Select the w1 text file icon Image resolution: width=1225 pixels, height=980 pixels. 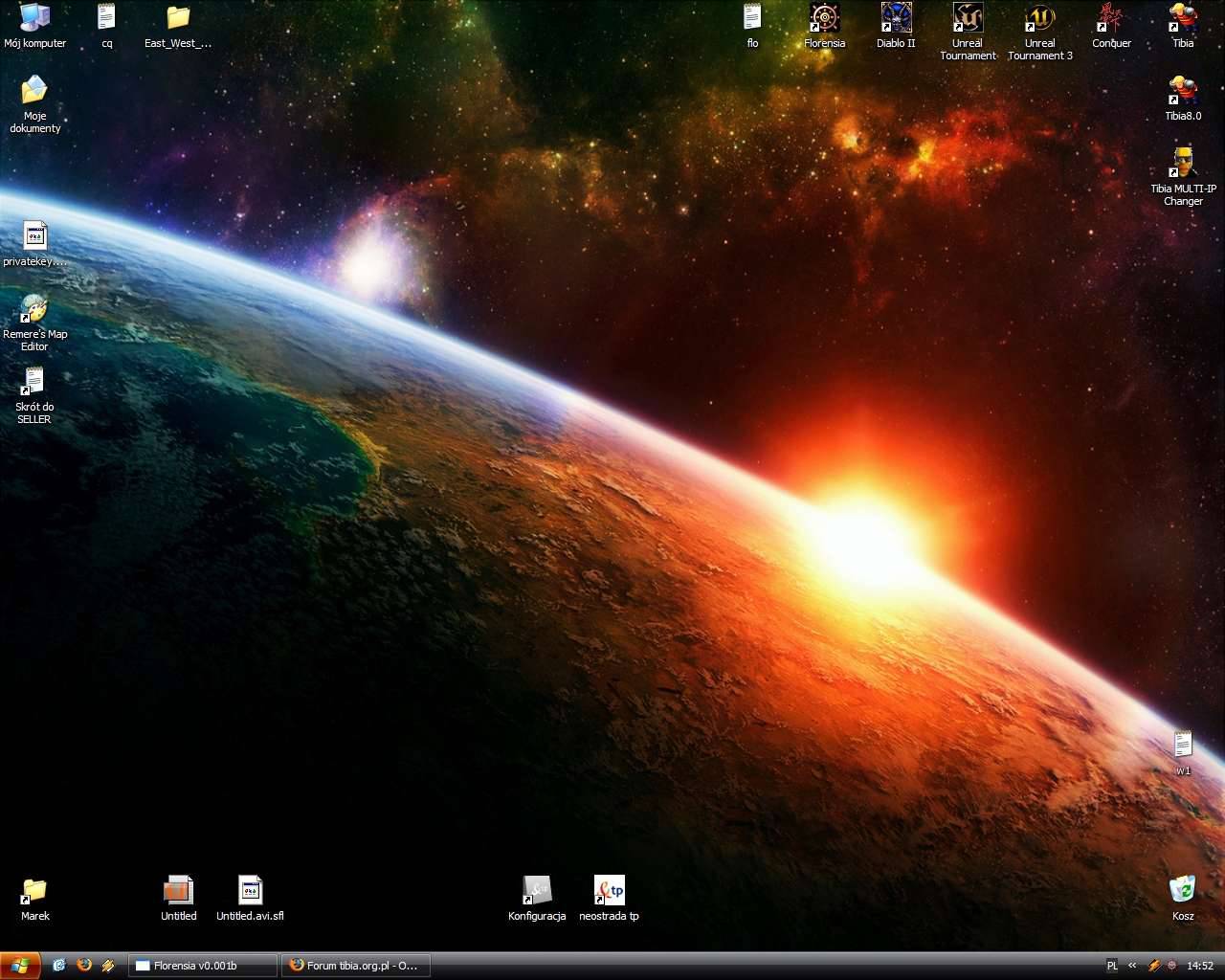[x=1183, y=753]
